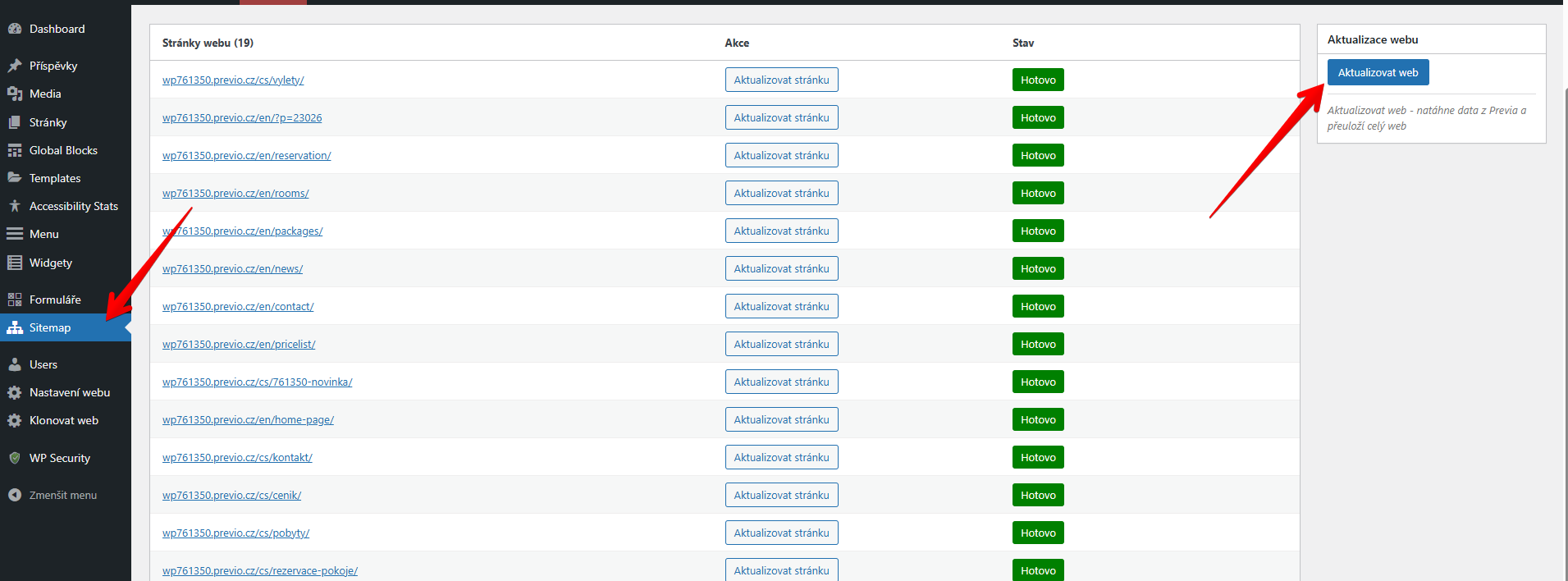Screen dimensions: 1568x581
Task: Follow the cs/kontakt page link
Action: tap(237, 458)
